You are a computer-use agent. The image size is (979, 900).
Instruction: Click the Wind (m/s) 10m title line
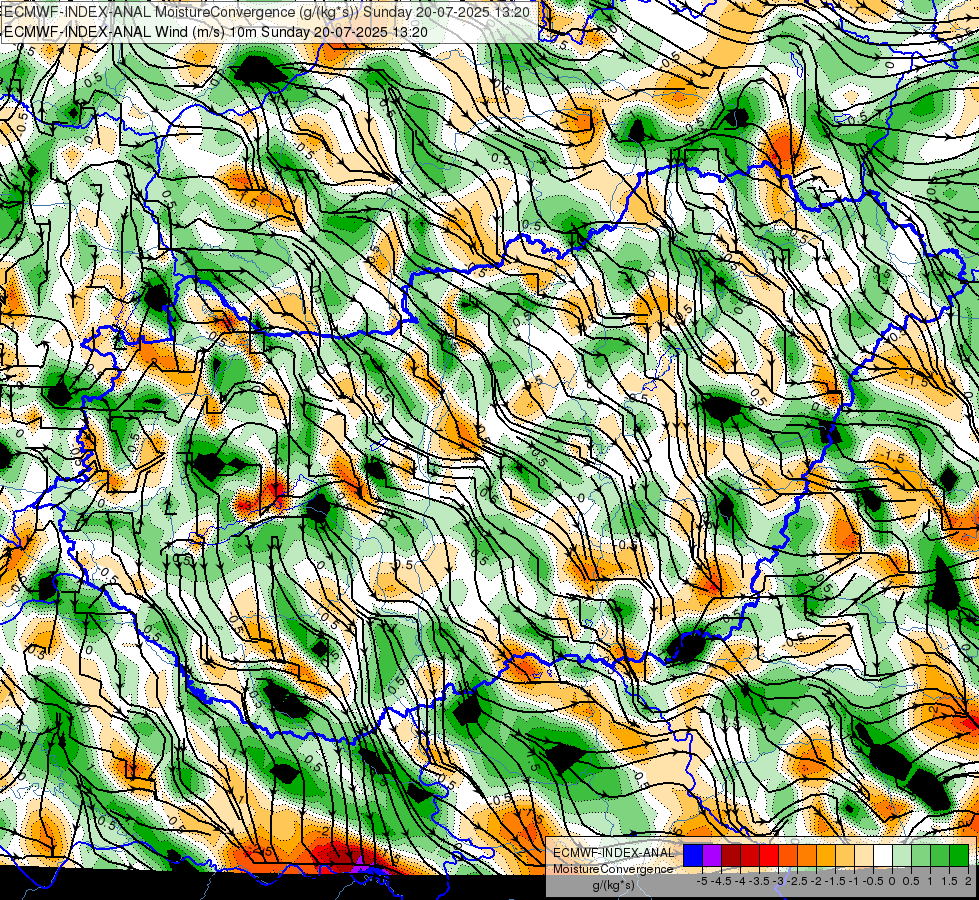tap(216, 32)
